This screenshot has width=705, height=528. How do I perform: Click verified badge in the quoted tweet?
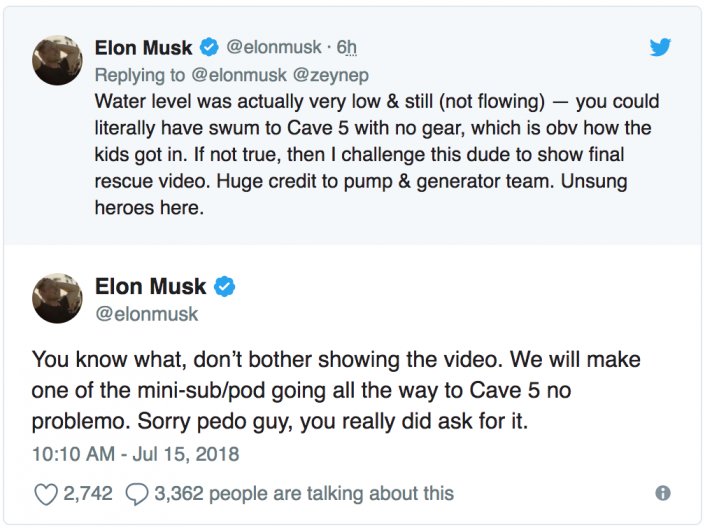[x=209, y=48]
